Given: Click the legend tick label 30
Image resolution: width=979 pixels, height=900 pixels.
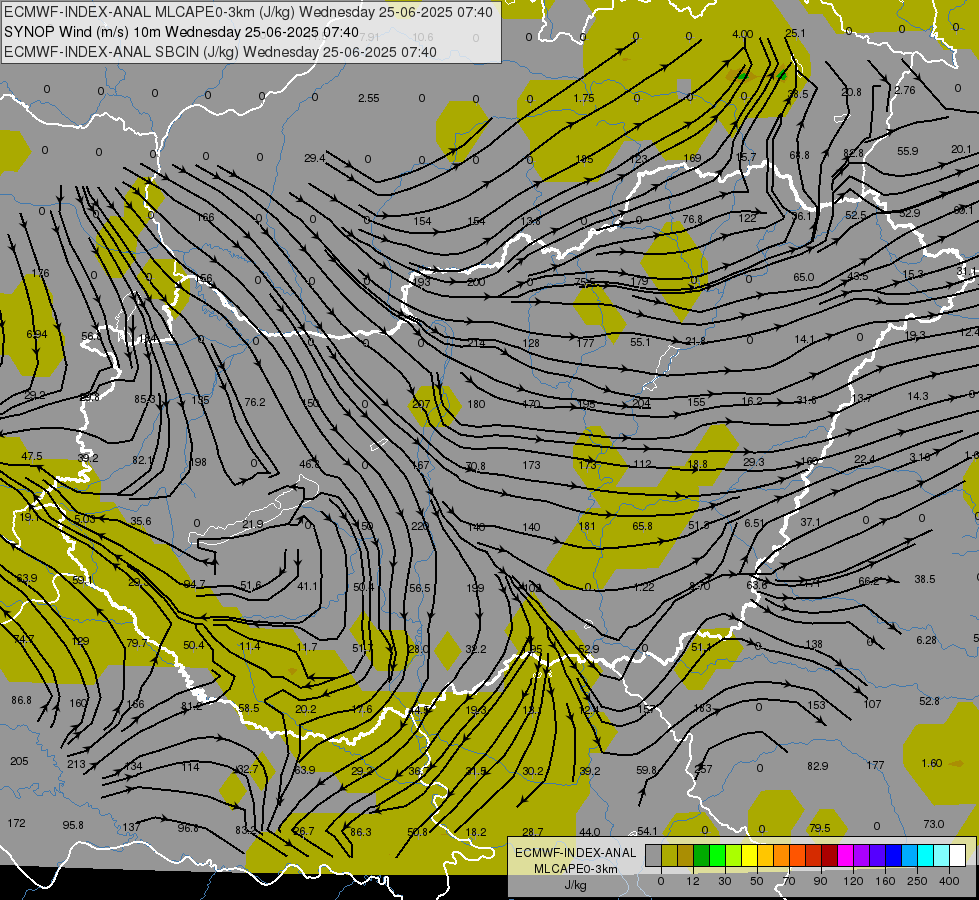Looking at the screenshot, I should click(x=724, y=881).
